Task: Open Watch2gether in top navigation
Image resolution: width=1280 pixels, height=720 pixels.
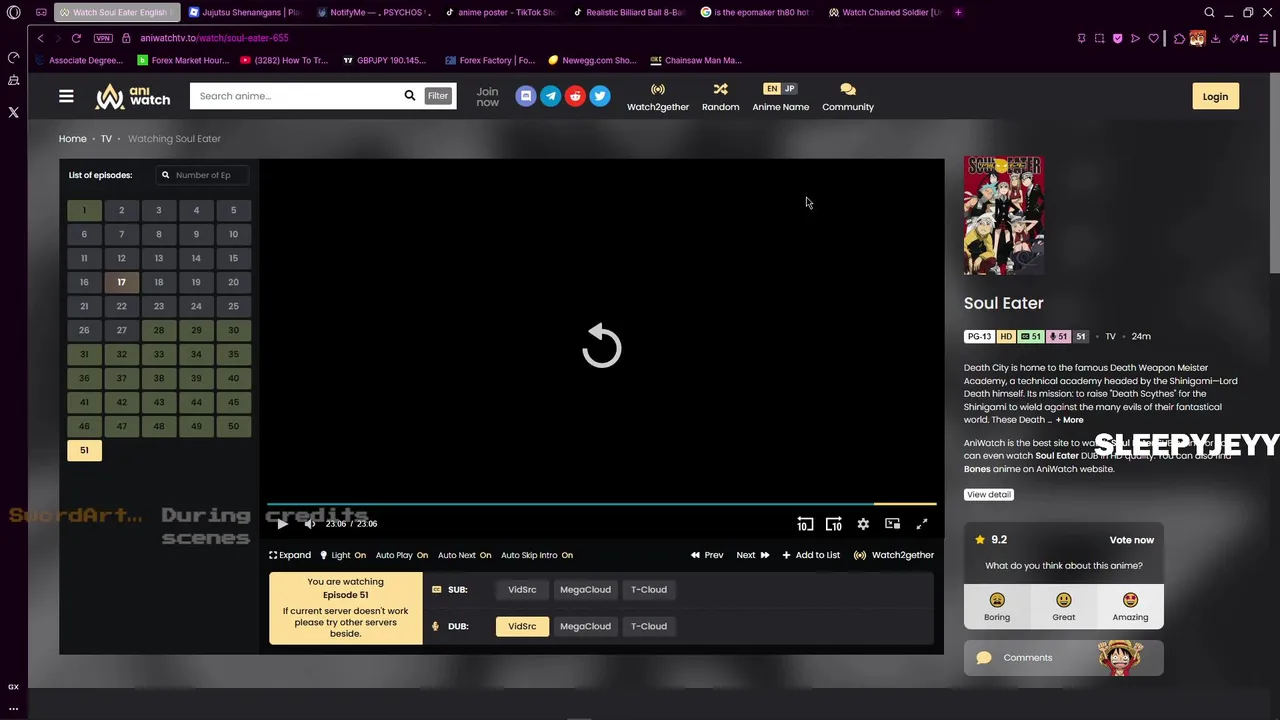Action: [x=657, y=97]
